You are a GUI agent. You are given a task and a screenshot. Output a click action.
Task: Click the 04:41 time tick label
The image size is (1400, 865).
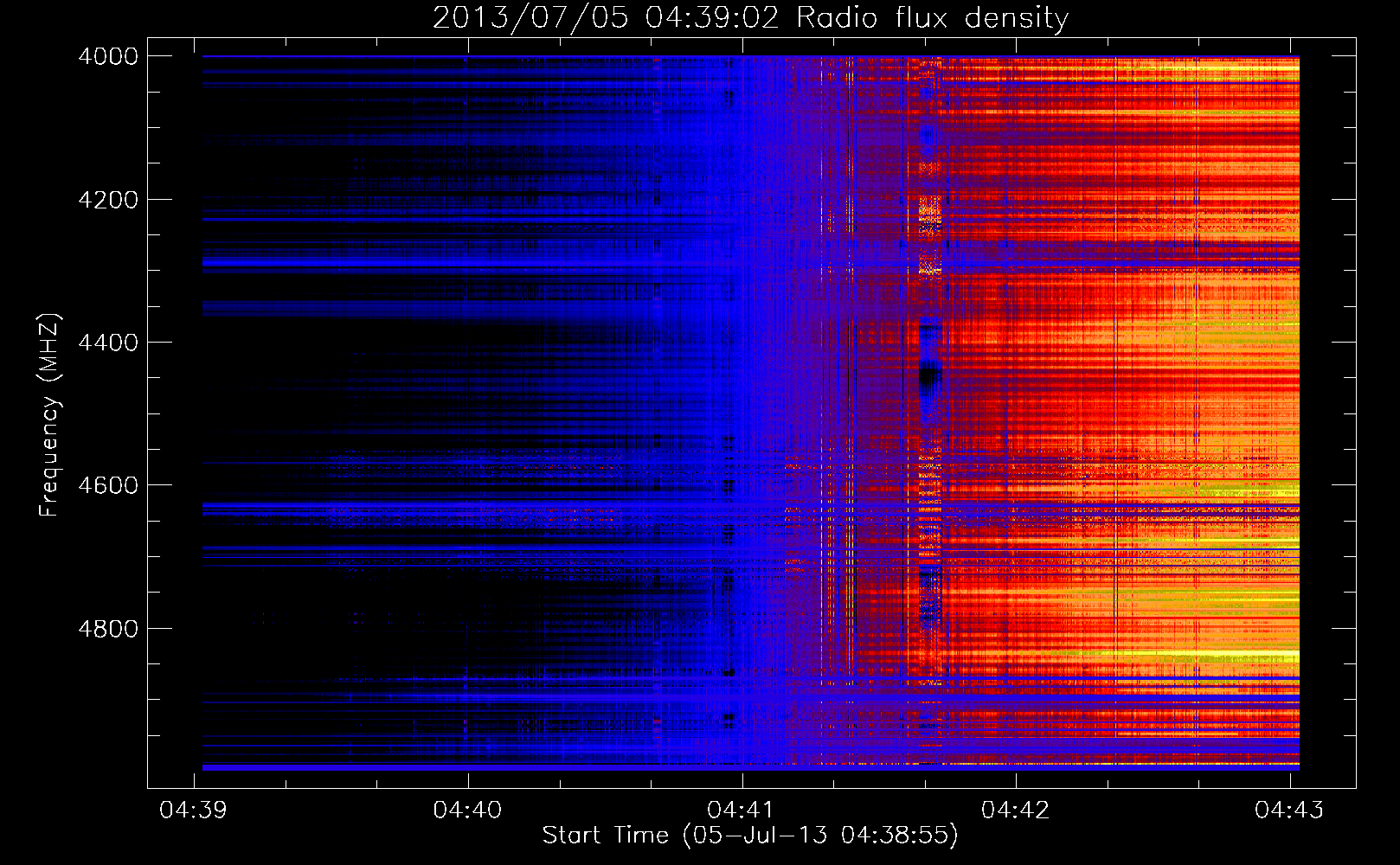click(742, 810)
